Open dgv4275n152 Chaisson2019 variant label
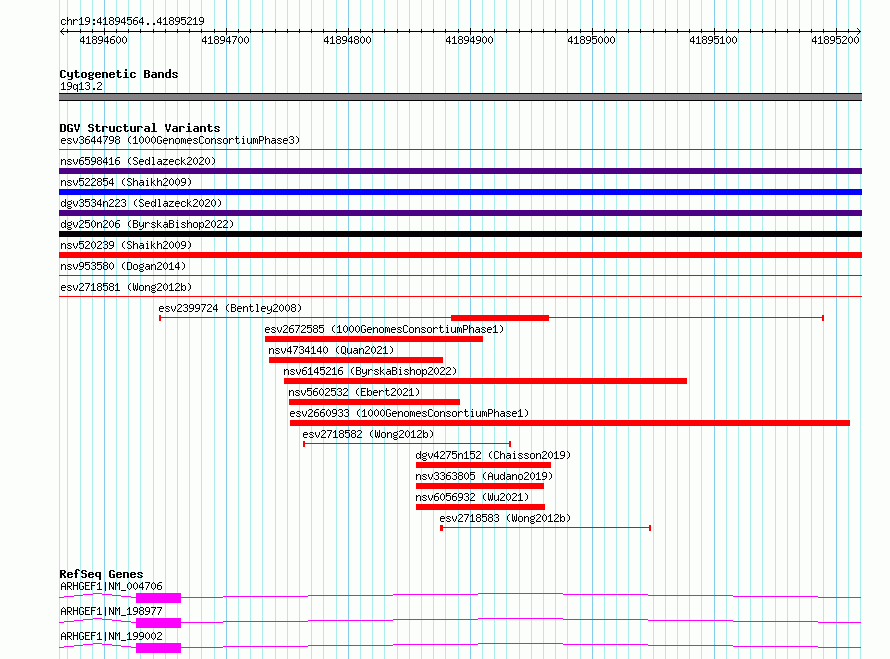Viewport: 890px width, 659px height. point(493,455)
